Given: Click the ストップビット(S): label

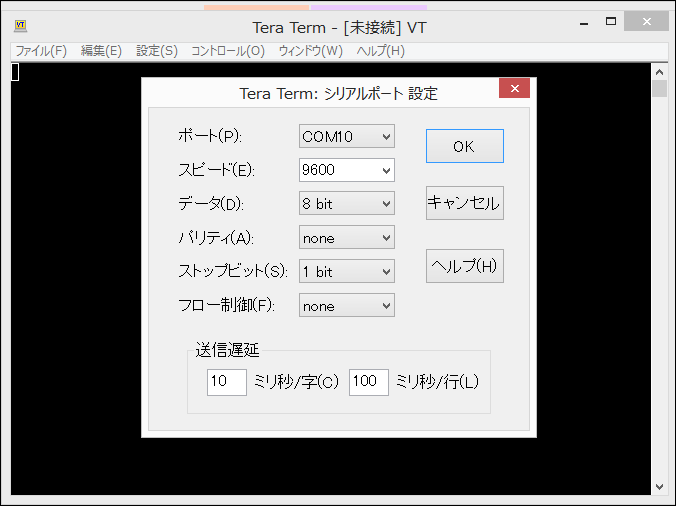Looking at the screenshot, I should [x=233, y=272].
